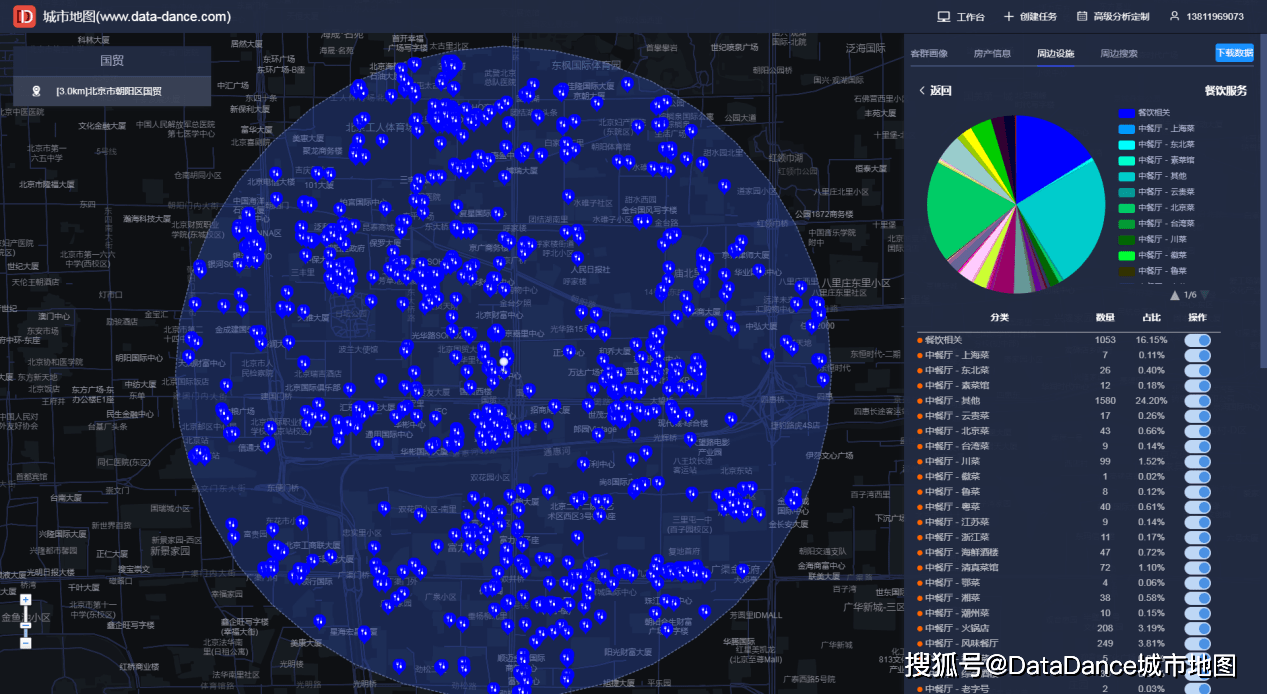The image size is (1267, 694).
Task: Open the 房产信息 tab
Action: [992, 53]
